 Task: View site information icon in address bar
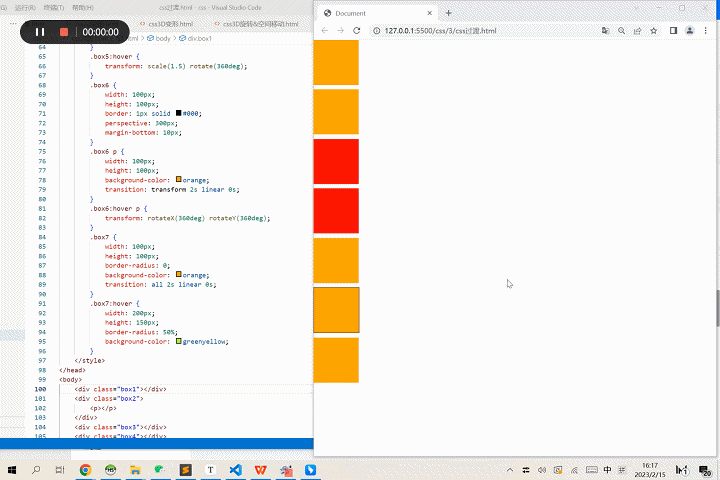pos(377,31)
